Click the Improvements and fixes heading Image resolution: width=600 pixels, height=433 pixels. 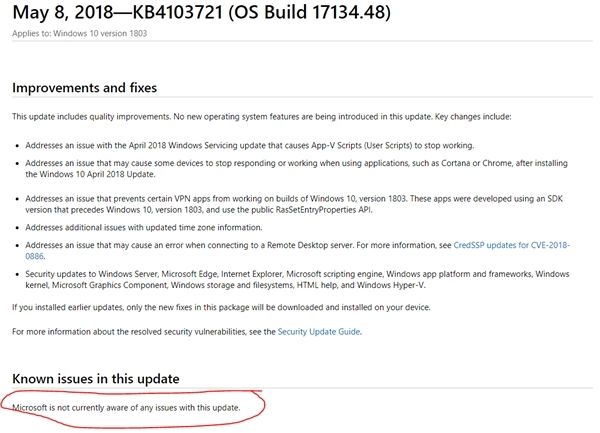tap(85, 88)
